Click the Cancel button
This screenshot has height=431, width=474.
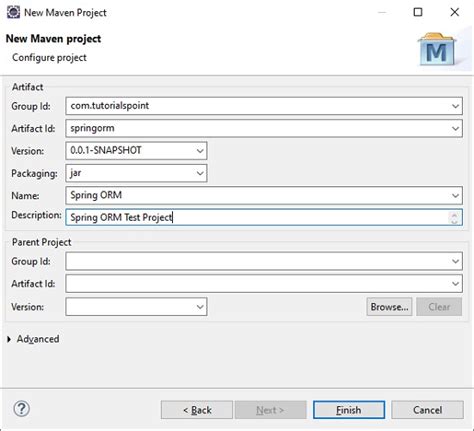427,410
